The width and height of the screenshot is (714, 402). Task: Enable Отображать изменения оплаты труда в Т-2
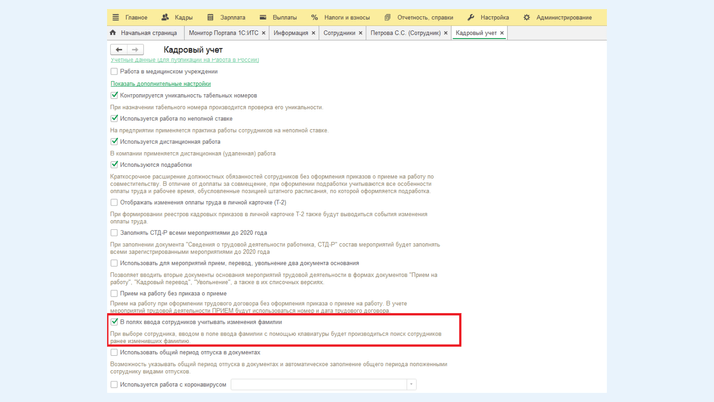pyautogui.click(x=114, y=202)
